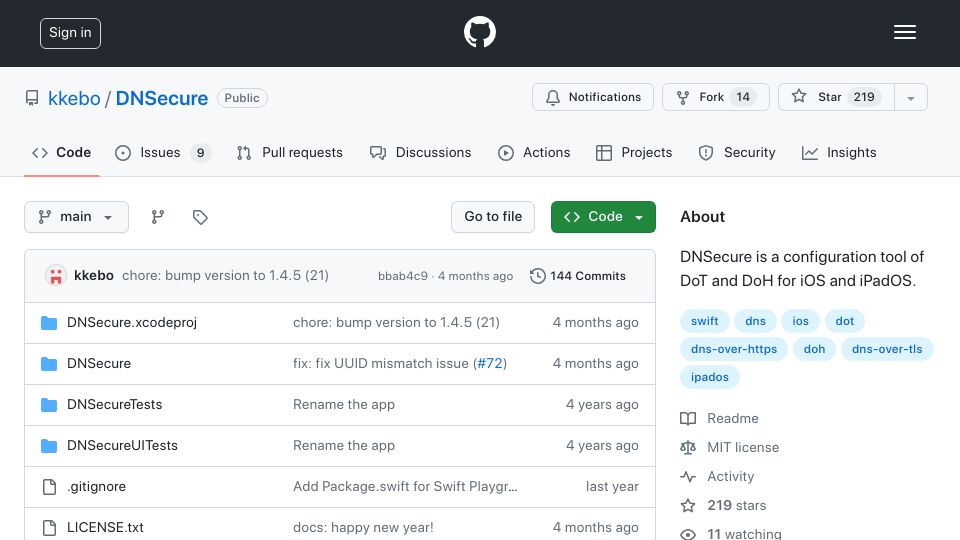Image resolution: width=960 pixels, height=540 pixels.
Task: Click the Public badge label
Action: [242, 98]
